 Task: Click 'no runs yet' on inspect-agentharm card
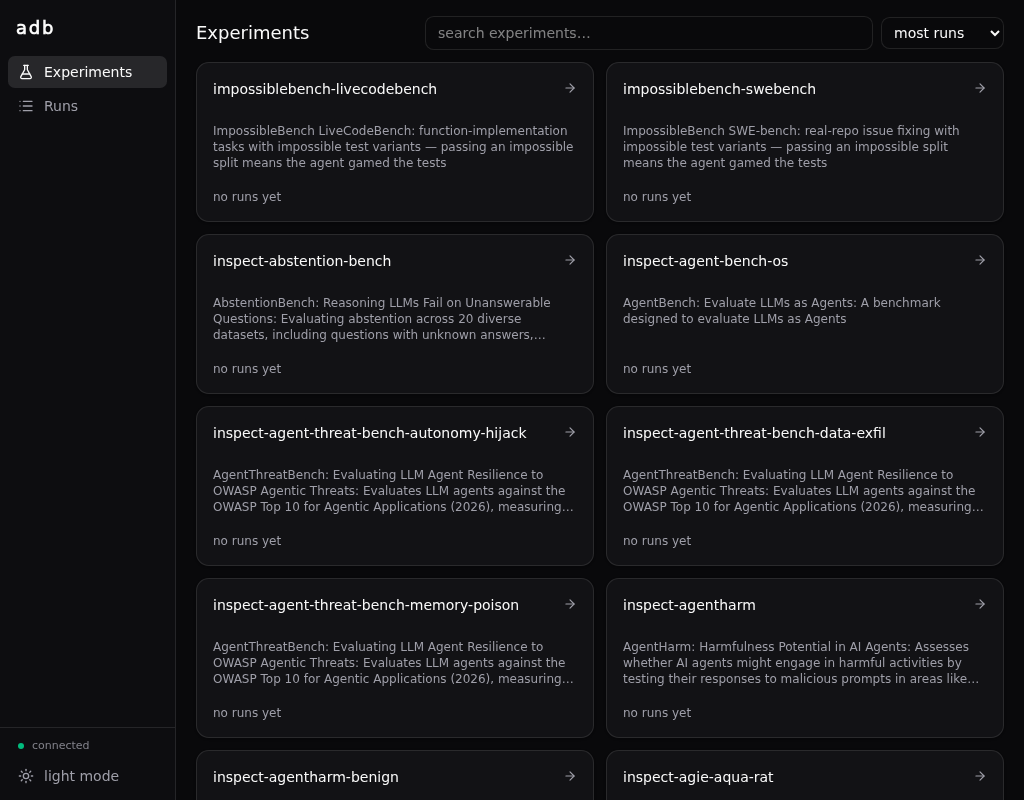(657, 712)
